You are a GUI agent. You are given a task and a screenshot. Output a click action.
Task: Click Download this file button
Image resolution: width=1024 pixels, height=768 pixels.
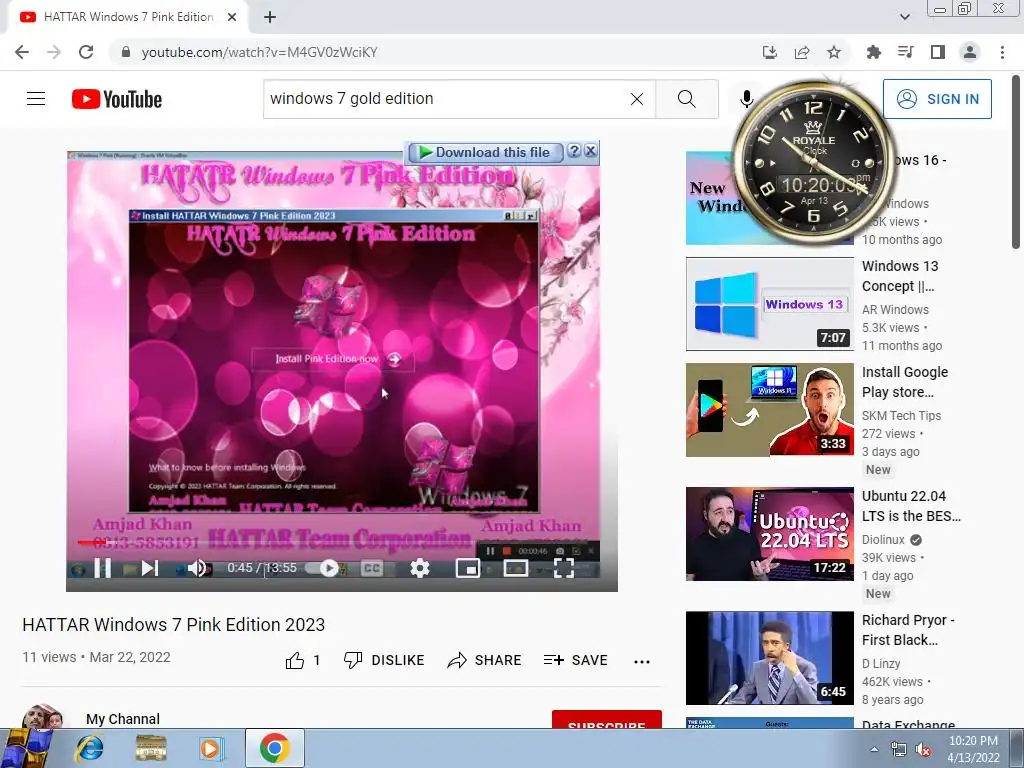[485, 152]
